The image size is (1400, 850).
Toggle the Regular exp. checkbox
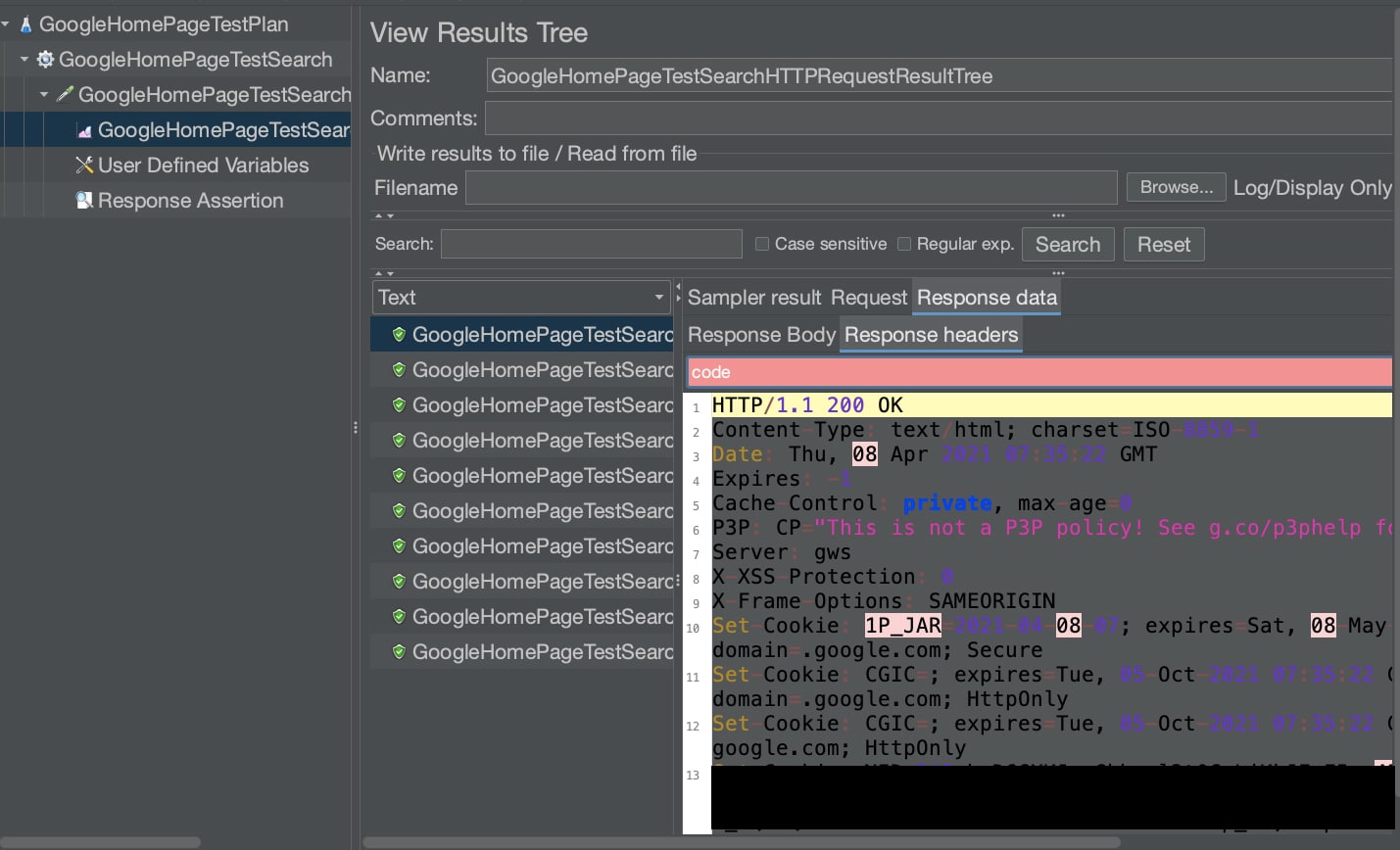click(904, 244)
